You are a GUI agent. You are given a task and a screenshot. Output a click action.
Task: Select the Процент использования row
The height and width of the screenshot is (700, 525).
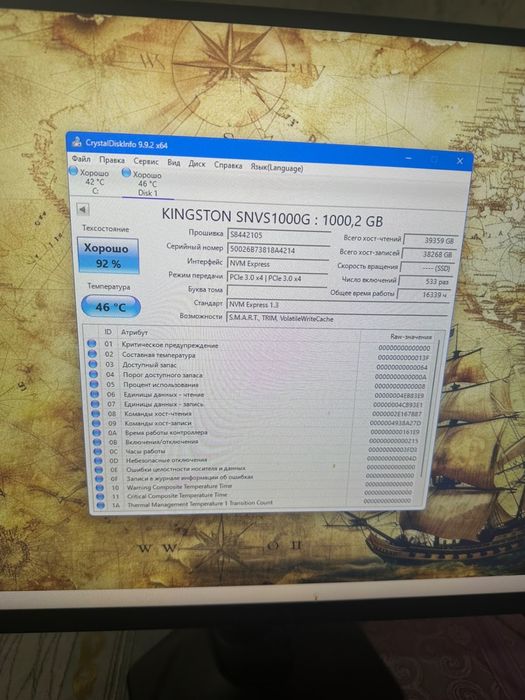pyautogui.click(x=259, y=386)
